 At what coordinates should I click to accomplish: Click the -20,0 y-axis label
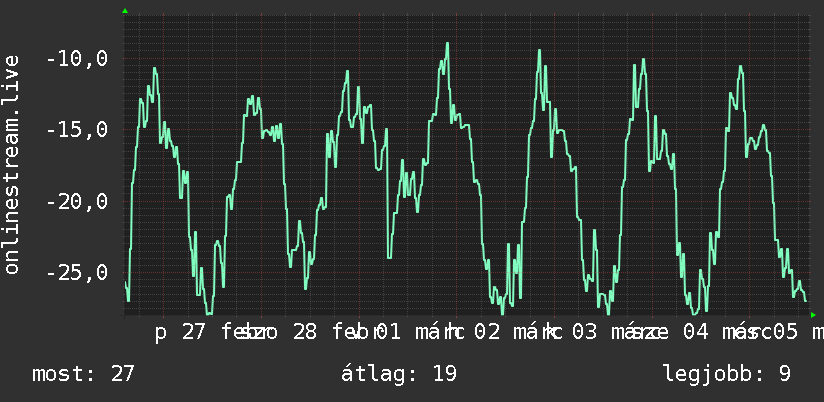click(77, 201)
